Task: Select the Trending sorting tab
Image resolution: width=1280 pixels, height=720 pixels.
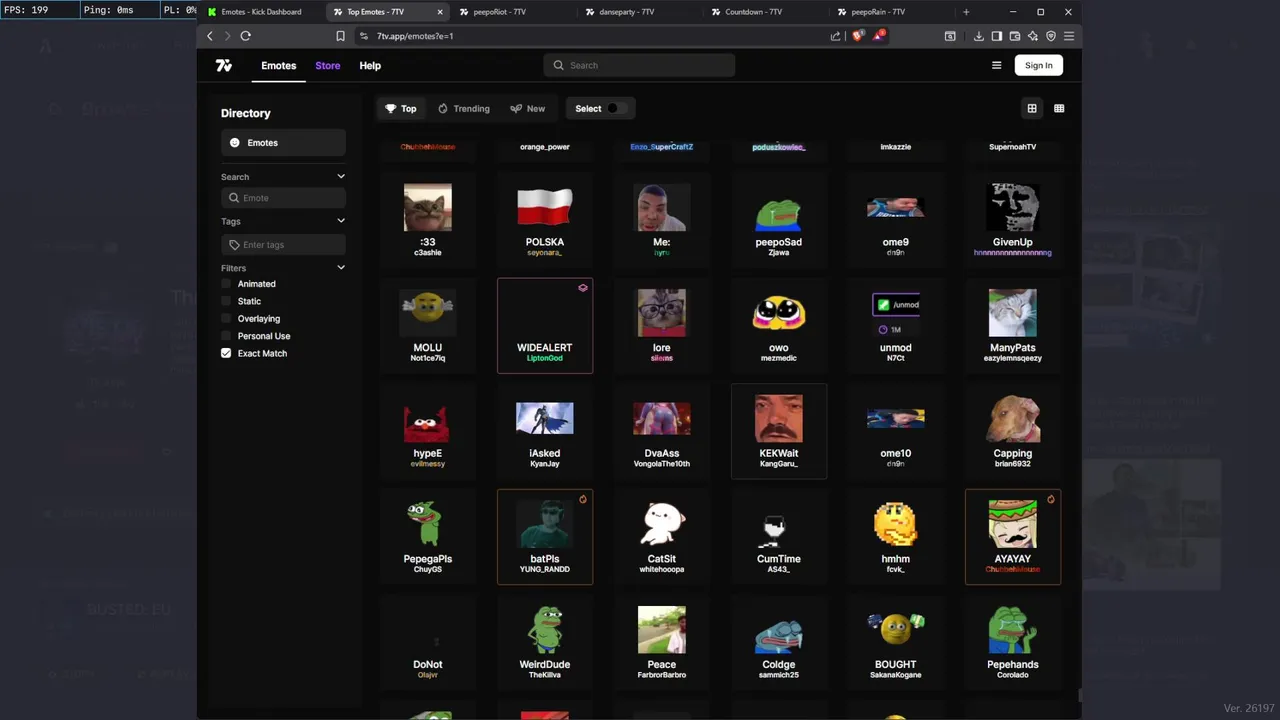Action: tap(464, 108)
